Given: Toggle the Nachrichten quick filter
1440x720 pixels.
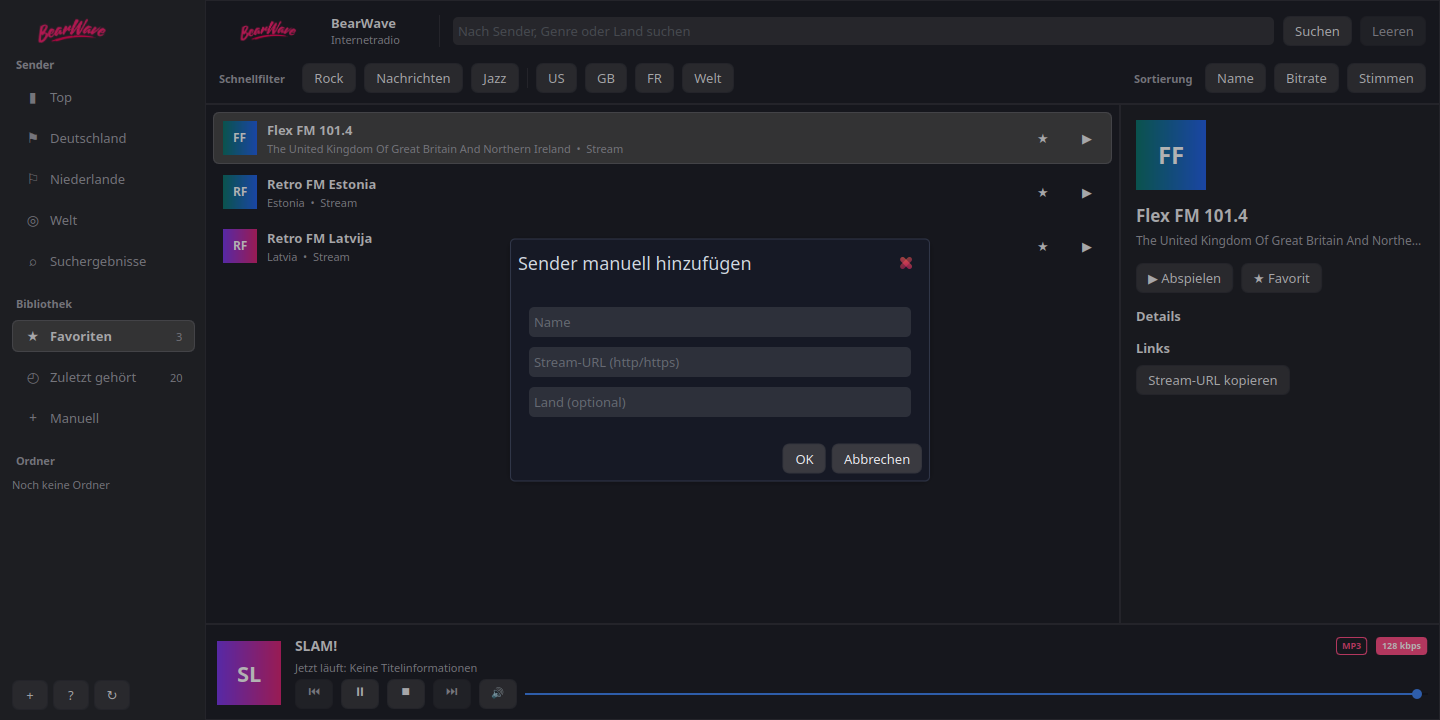Looking at the screenshot, I should [x=413, y=78].
